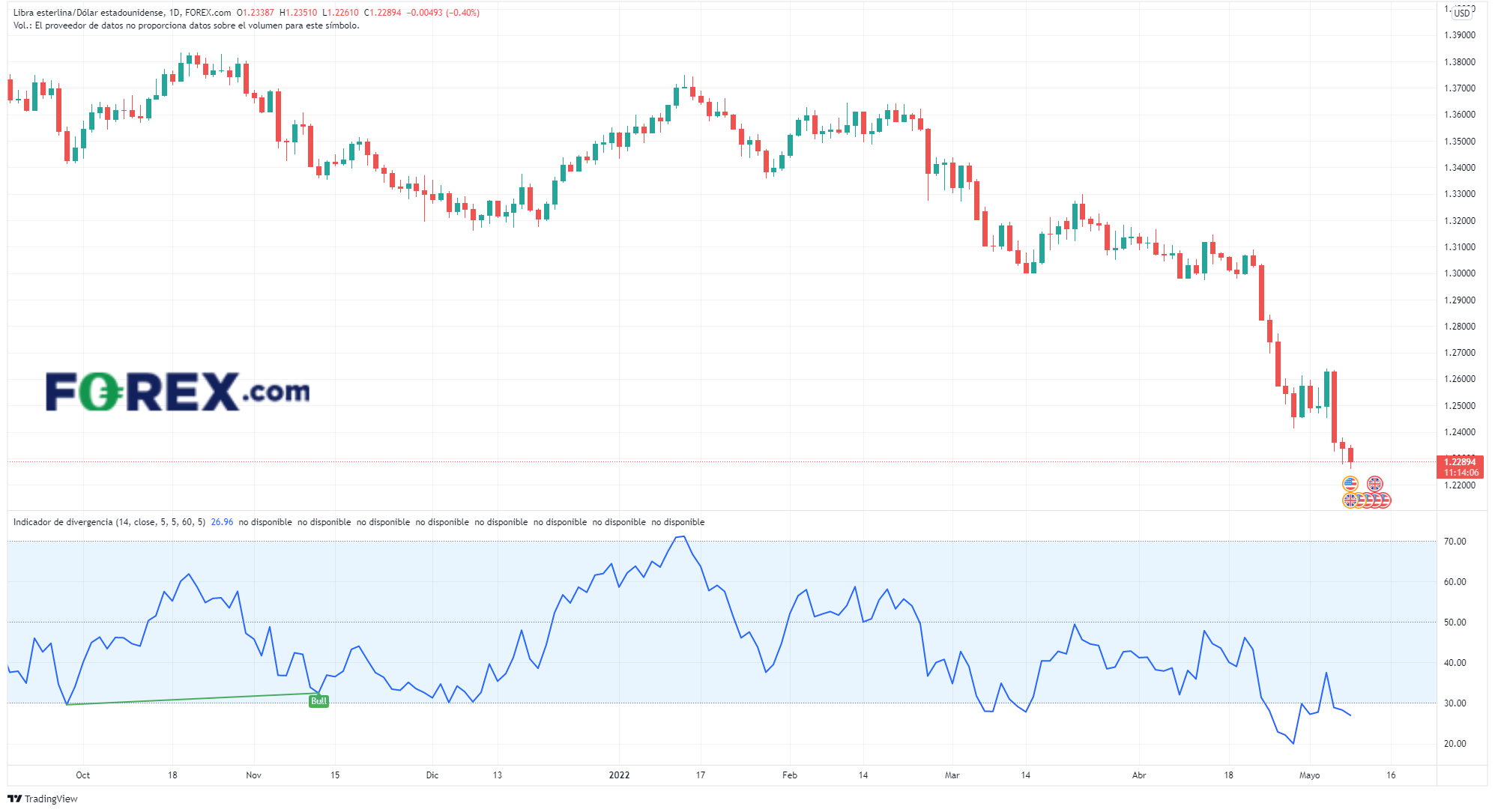The height and width of the screenshot is (812, 1495).
Task: Click the 1.31000 price axis label
Action: tap(1460, 247)
